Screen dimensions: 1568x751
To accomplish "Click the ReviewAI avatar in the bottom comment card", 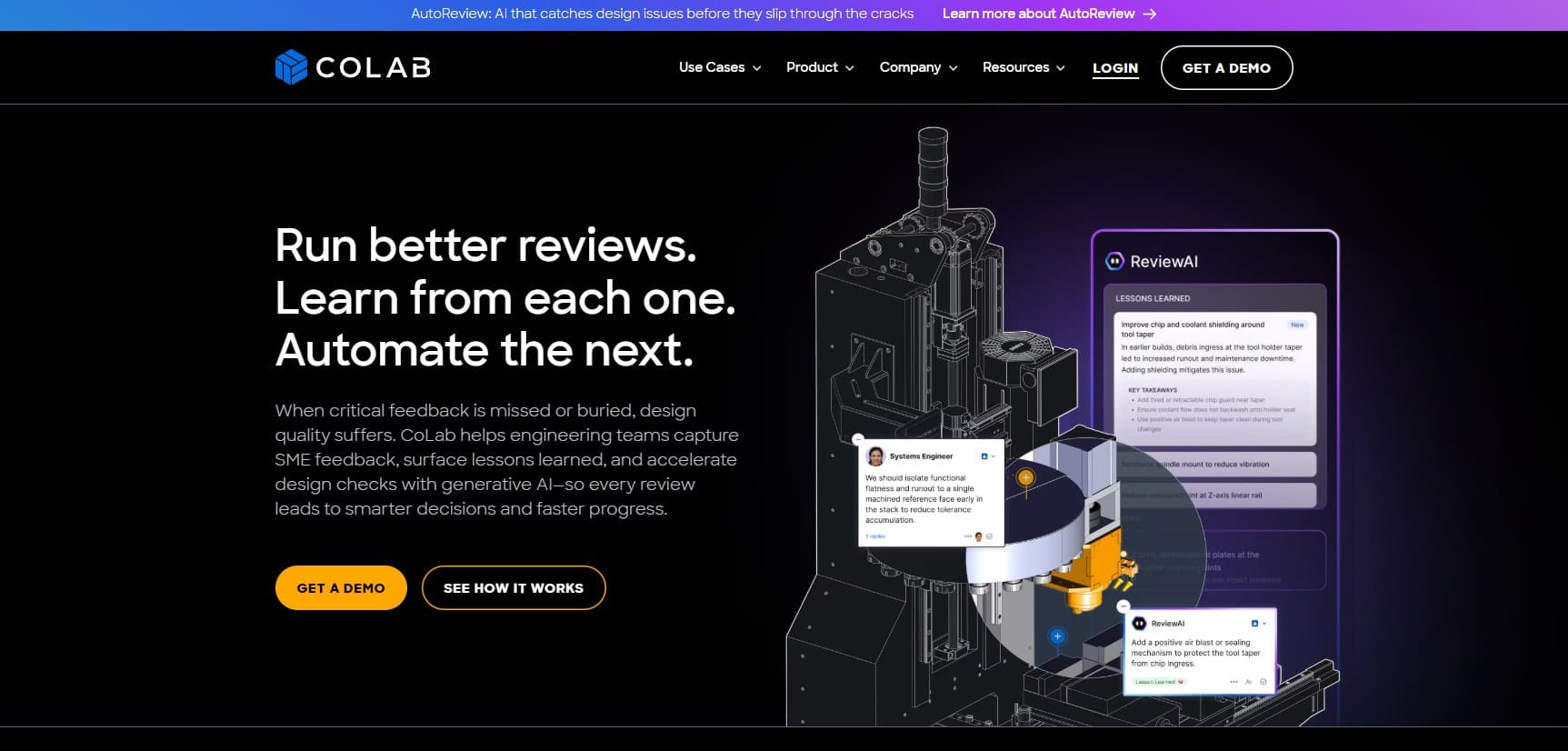I will pos(1140,624).
